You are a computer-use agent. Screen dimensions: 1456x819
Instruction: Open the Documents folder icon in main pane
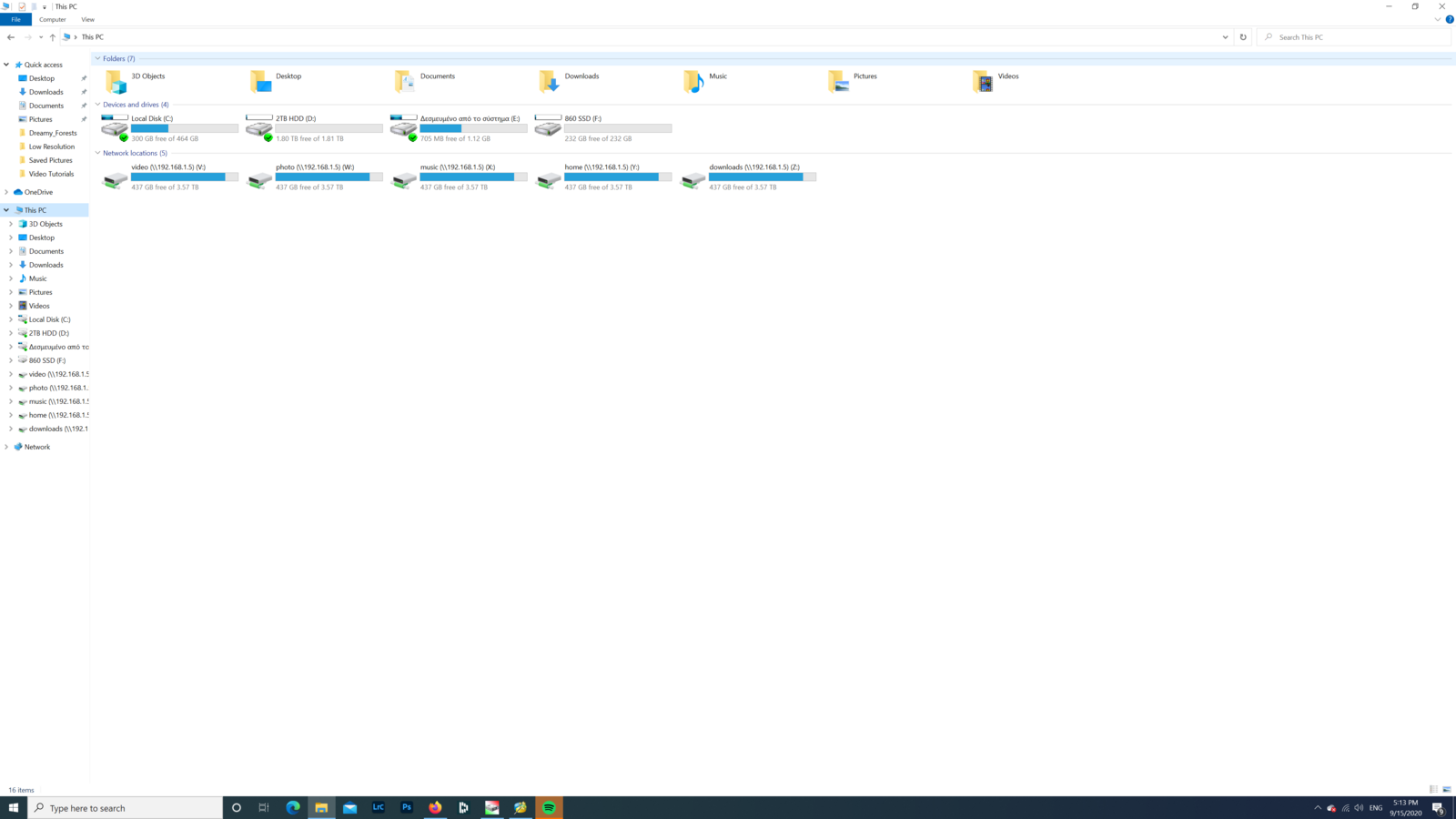[x=404, y=82]
